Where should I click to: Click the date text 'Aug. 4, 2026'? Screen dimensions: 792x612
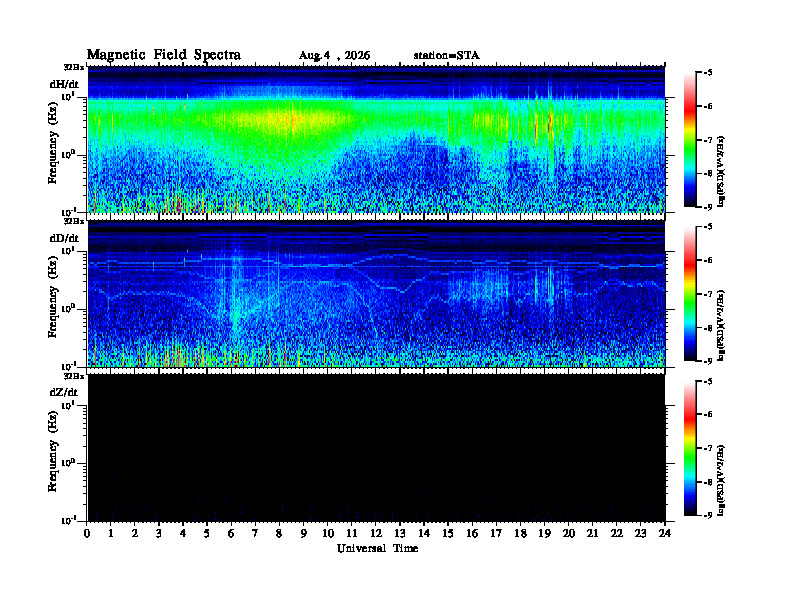pos(334,56)
